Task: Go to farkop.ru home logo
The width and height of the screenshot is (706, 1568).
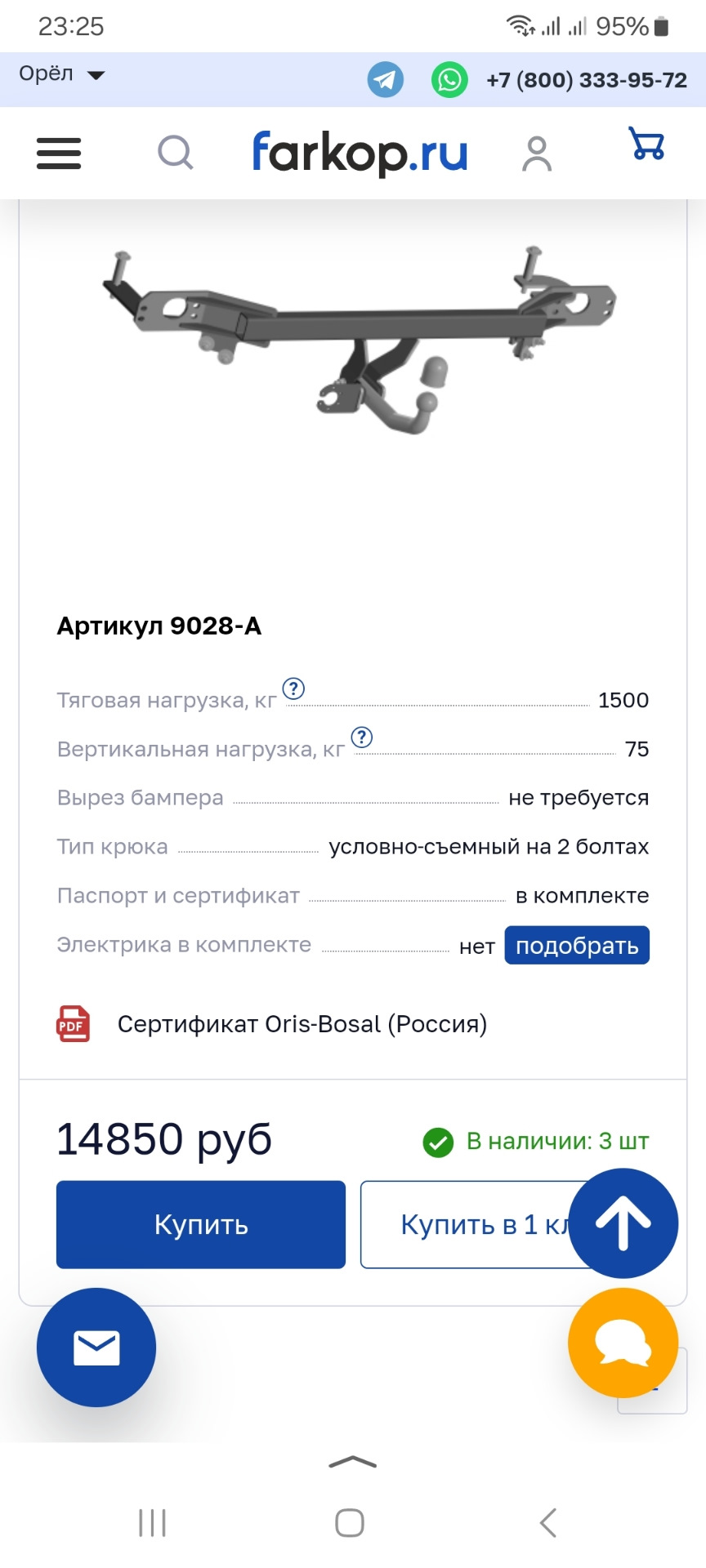Action: click(360, 153)
